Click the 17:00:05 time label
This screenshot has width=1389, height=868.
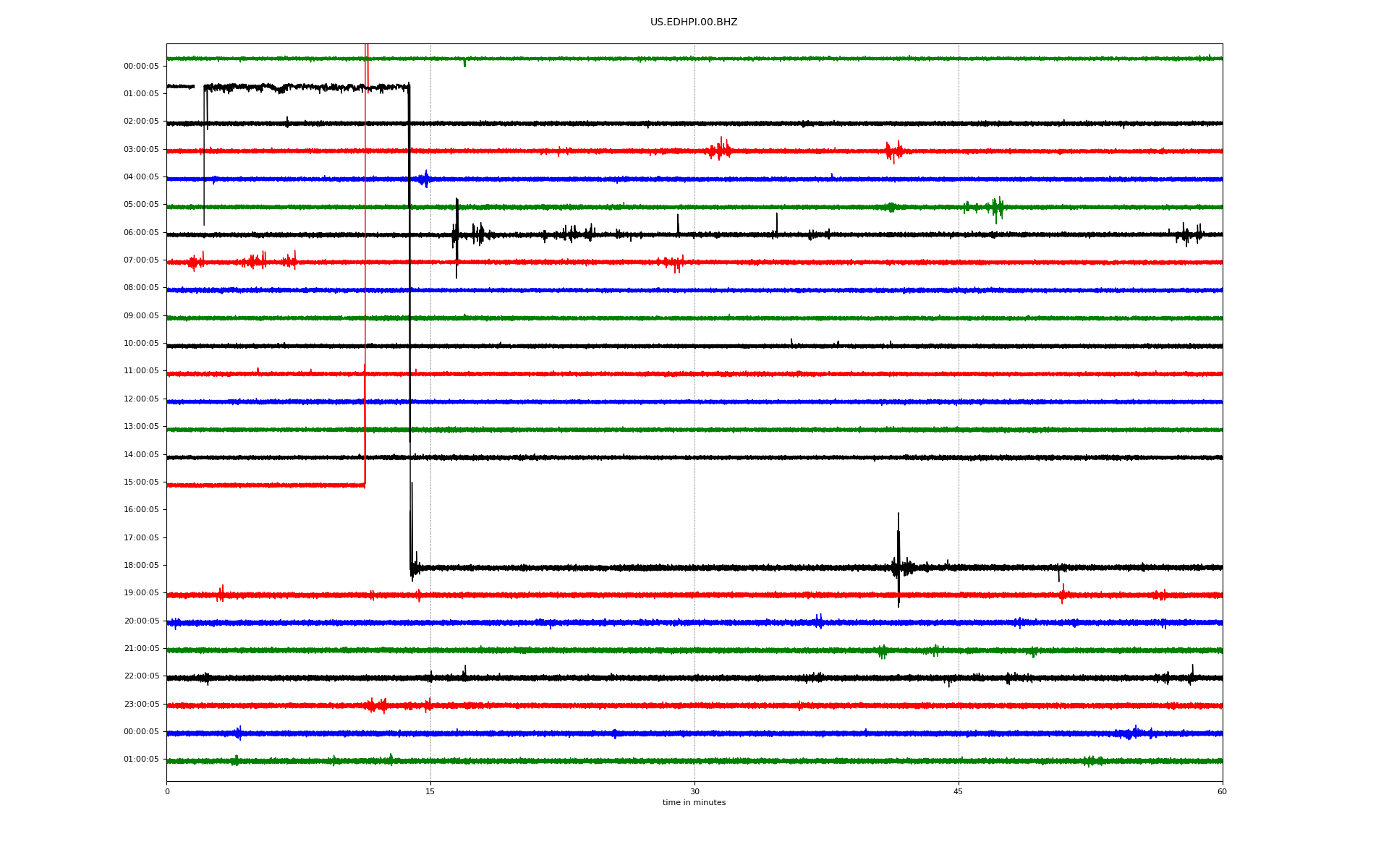pos(141,537)
